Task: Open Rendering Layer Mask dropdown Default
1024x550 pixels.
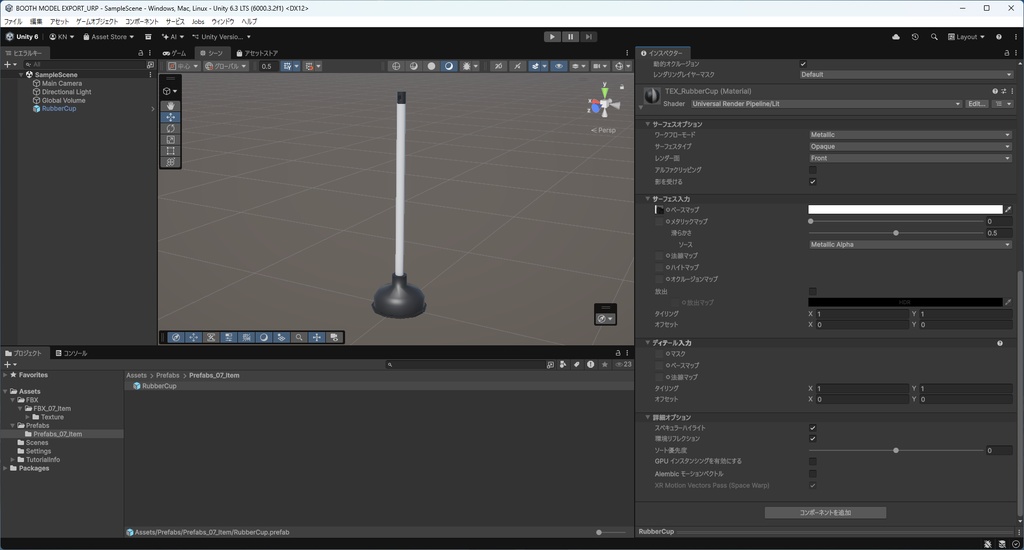Action: pos(906,74)
